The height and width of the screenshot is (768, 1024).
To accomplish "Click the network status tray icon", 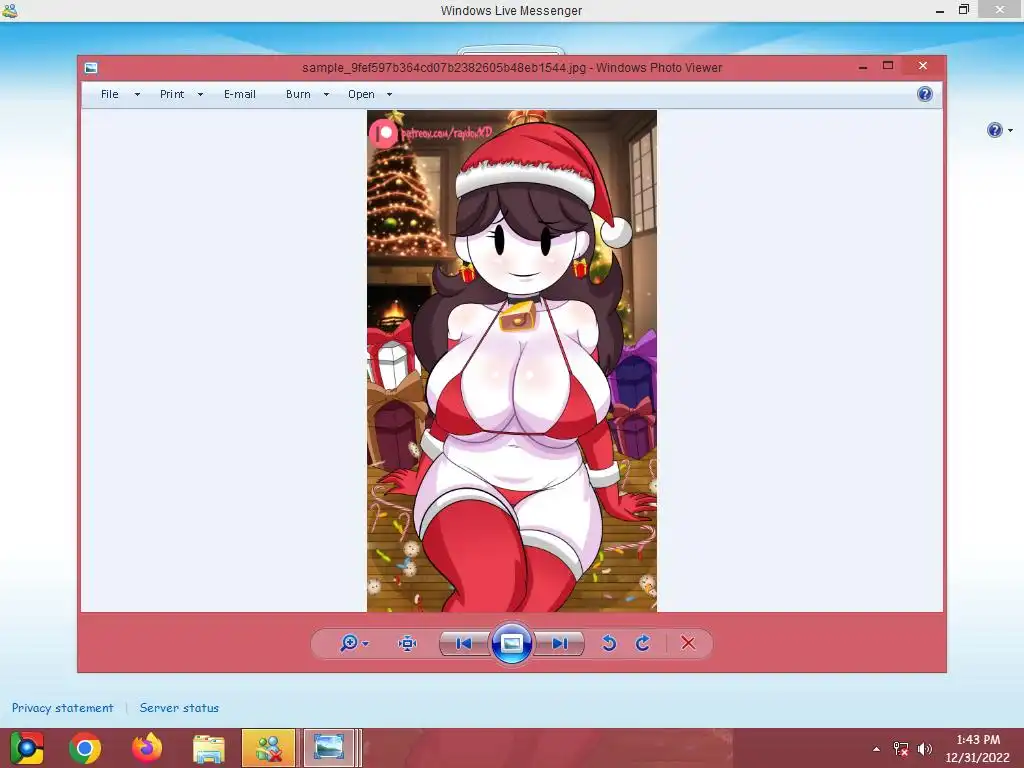I will [x=901, y=749].
